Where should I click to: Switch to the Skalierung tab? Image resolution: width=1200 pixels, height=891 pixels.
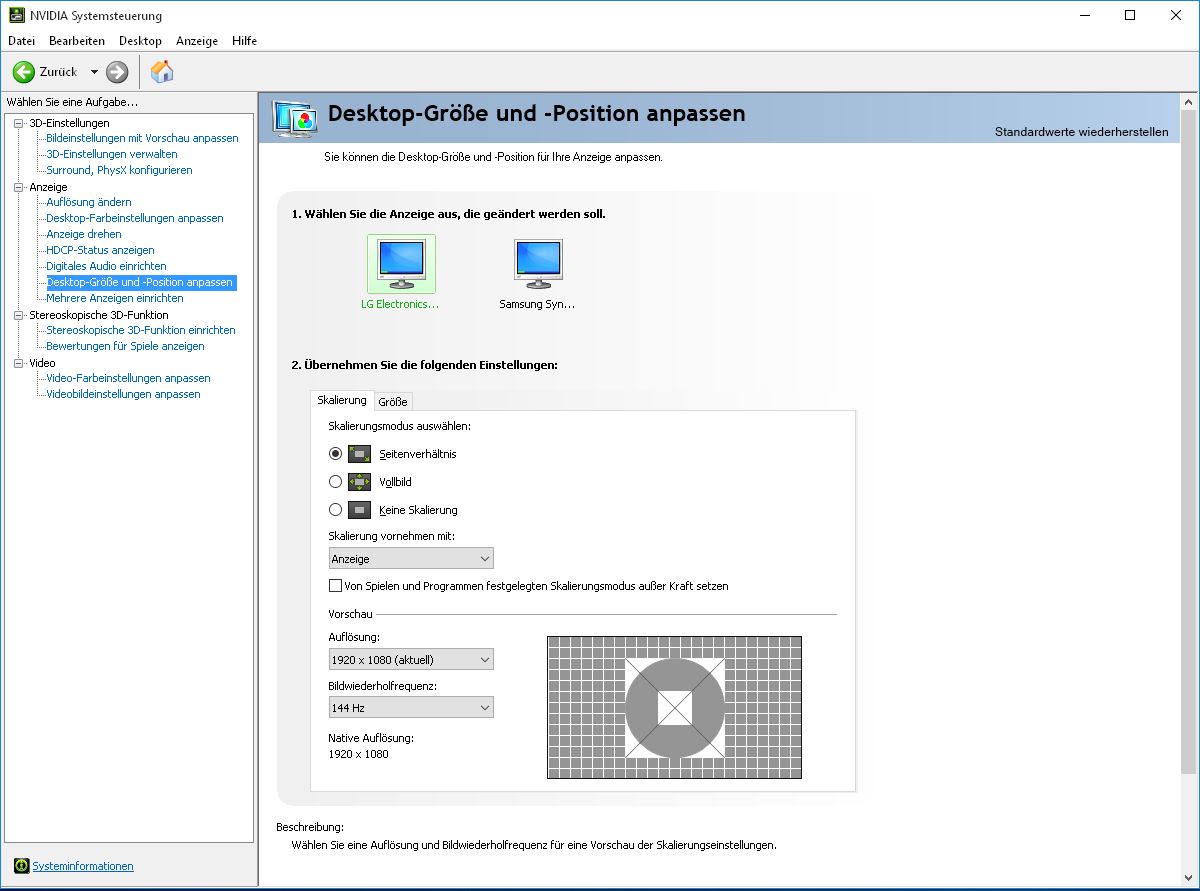(342, 400)
